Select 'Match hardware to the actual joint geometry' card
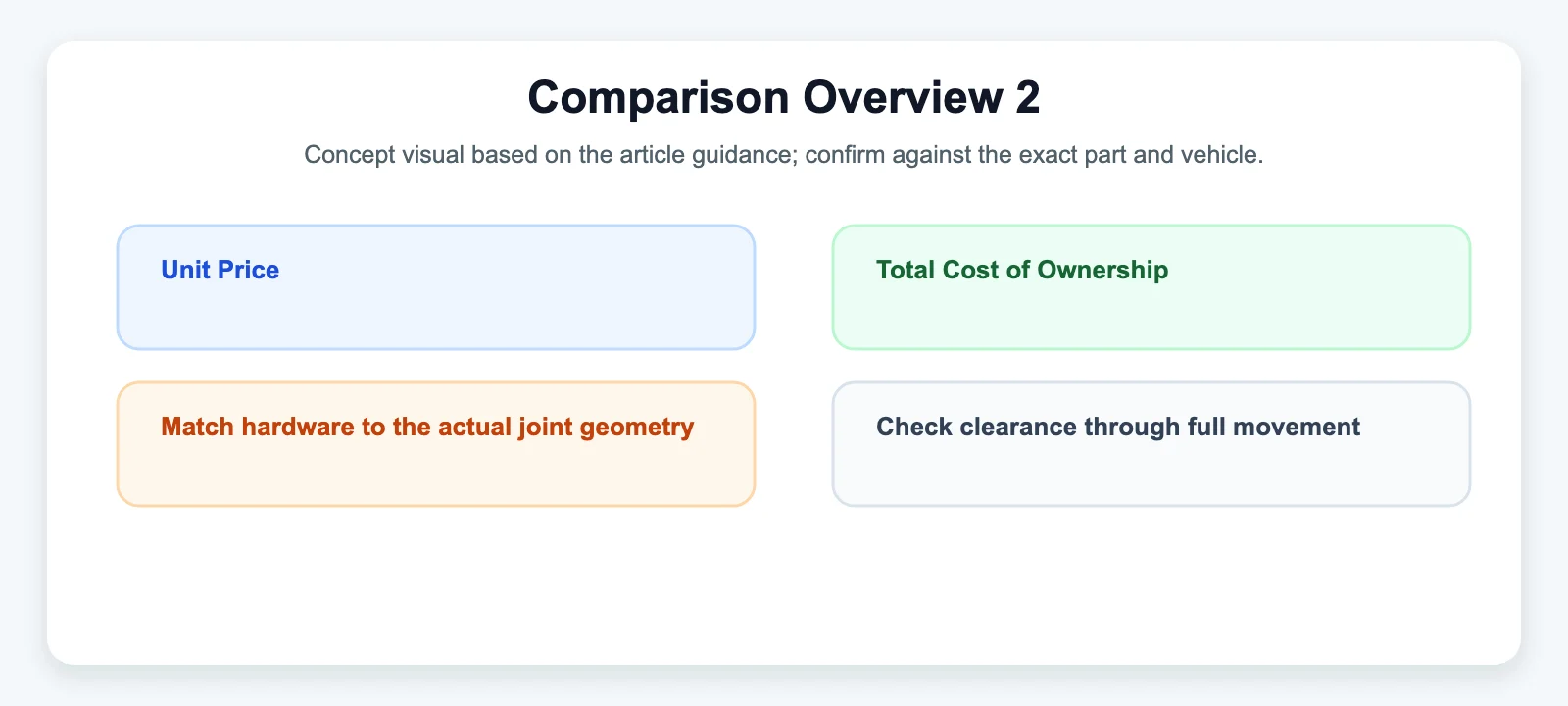Viewport: 1568px width, 706px height. [x=436, y=444]
